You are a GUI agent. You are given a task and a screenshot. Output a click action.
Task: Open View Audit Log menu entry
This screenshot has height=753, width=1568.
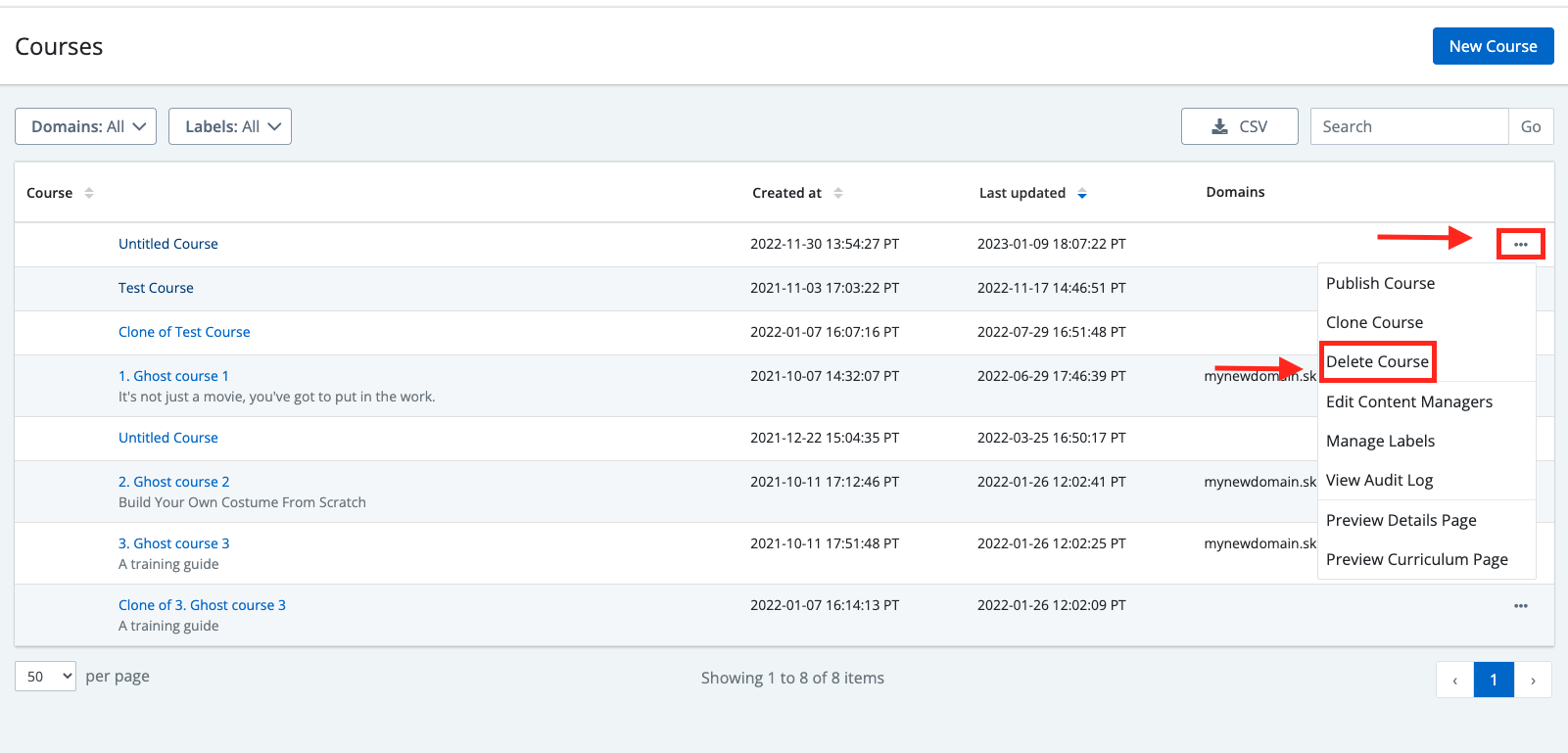[x=1379, y=480]
